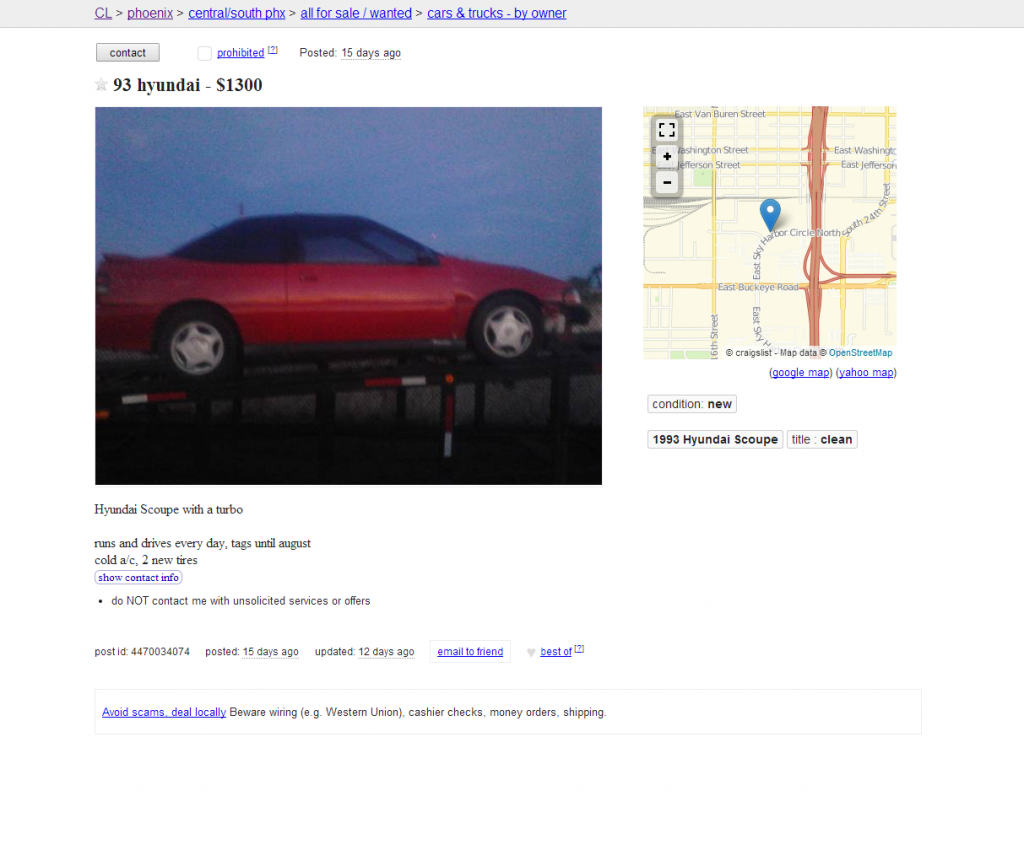
Task: Open the CL breadcrumb link
Action: 103,13
